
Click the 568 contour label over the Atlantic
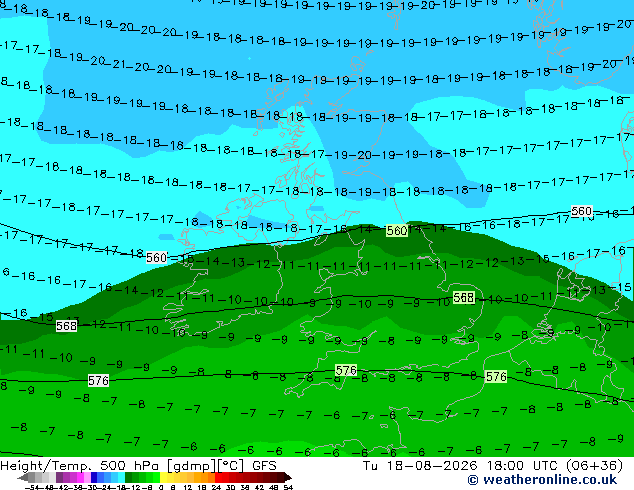pyautogui.click(x=66, y=326)
